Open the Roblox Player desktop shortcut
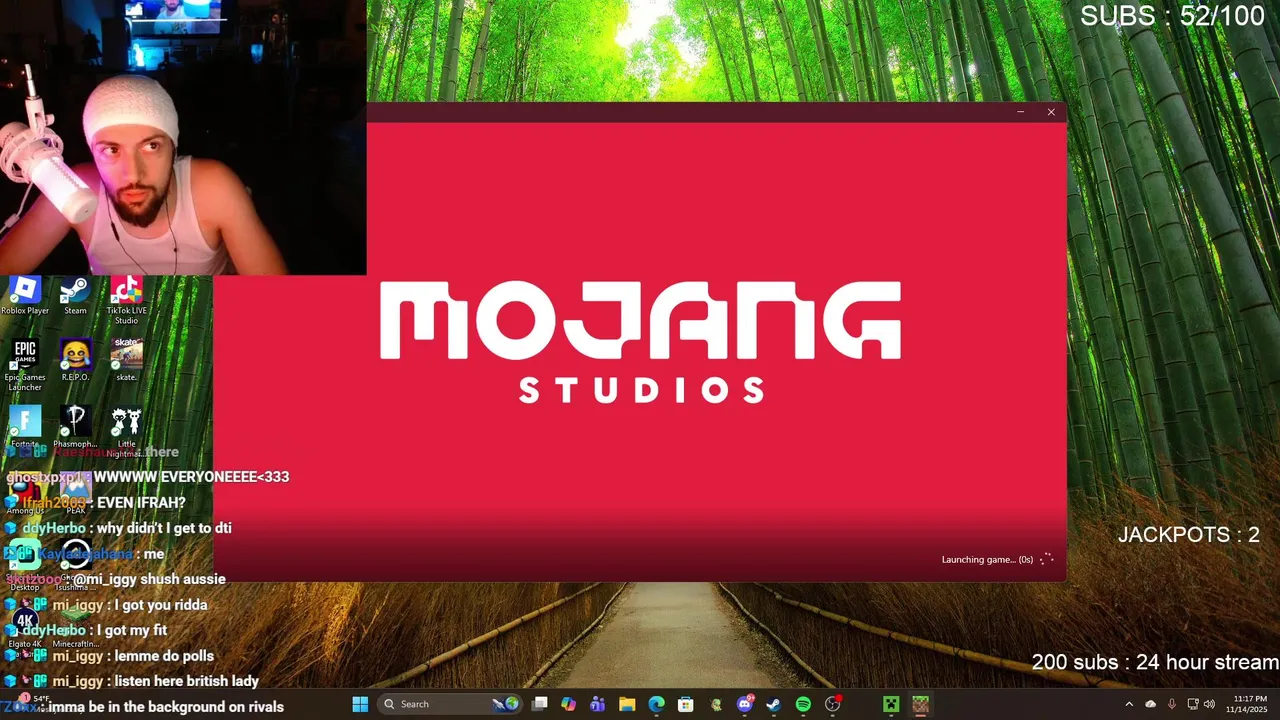Image resolution: width=1280 pixels, height=720 pixels. tap(25, 296)
